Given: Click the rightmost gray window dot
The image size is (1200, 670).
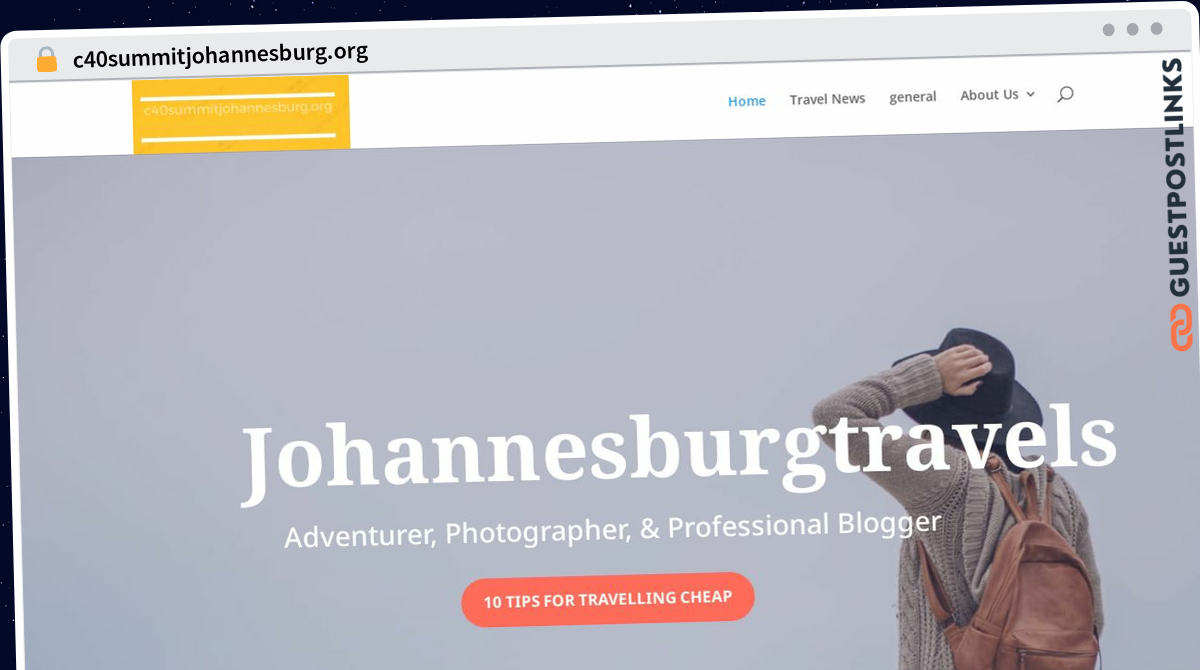Looking at the screenshot, I should (x=1156, y=29).
